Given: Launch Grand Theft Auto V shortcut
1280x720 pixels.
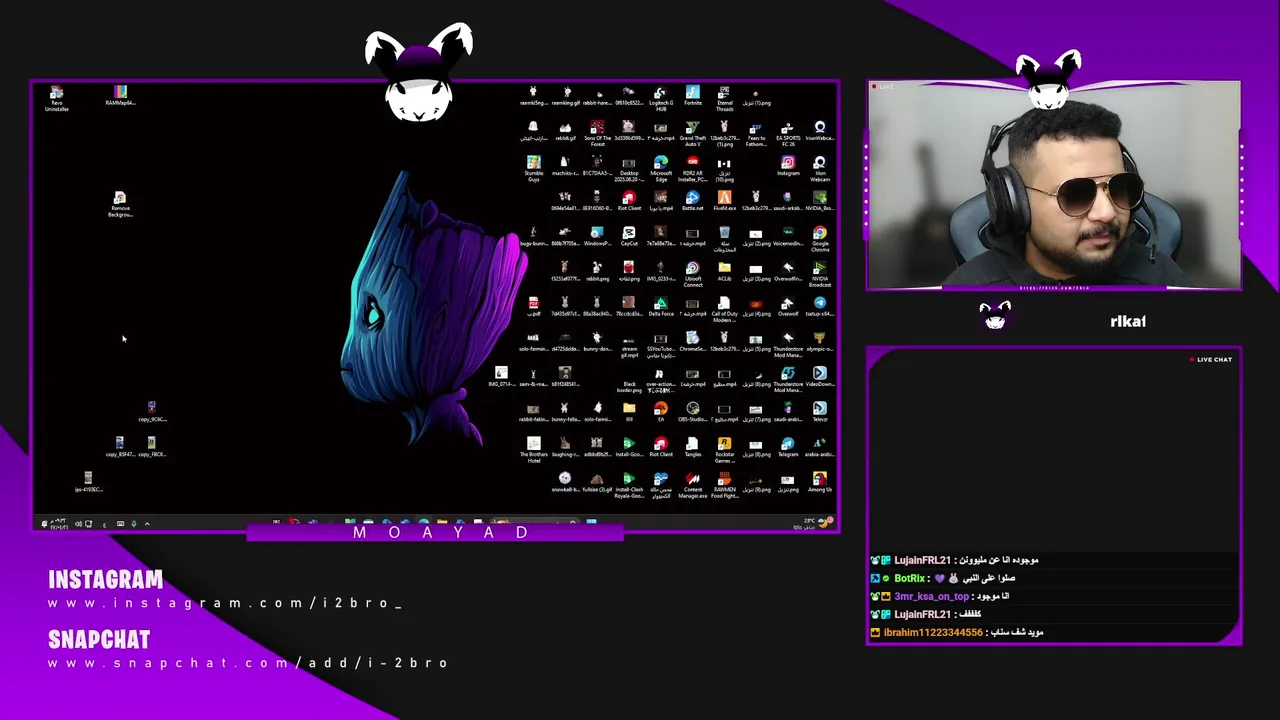Looking at the screenshot, I should click(x=692, y=134).
